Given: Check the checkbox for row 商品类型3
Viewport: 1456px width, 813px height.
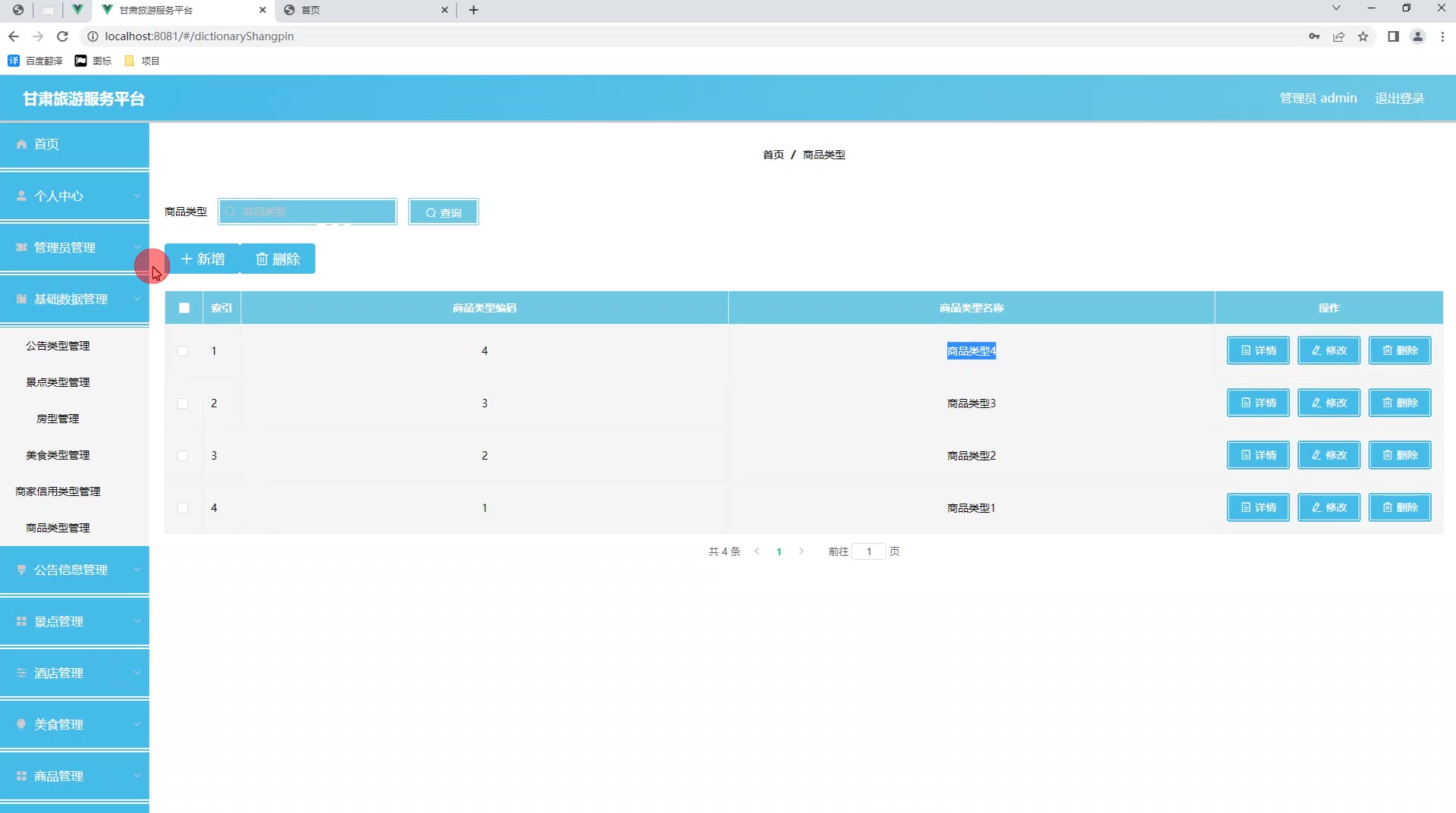Looking at the screenshot, I should 183,403.
